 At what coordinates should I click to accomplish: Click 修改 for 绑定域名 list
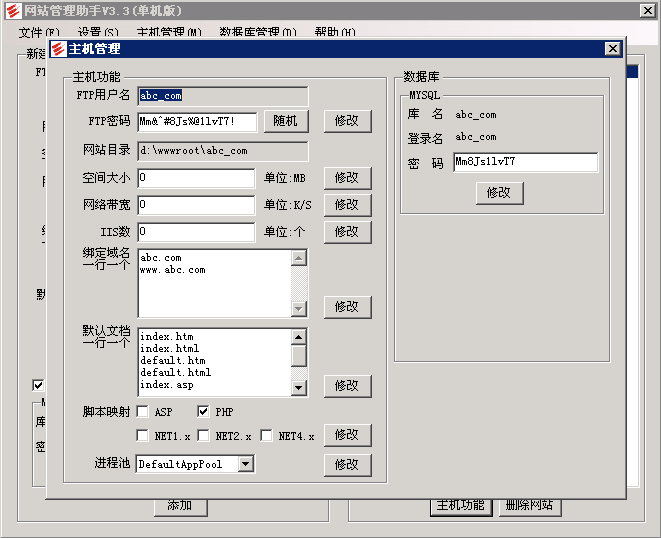click(347, 307)
